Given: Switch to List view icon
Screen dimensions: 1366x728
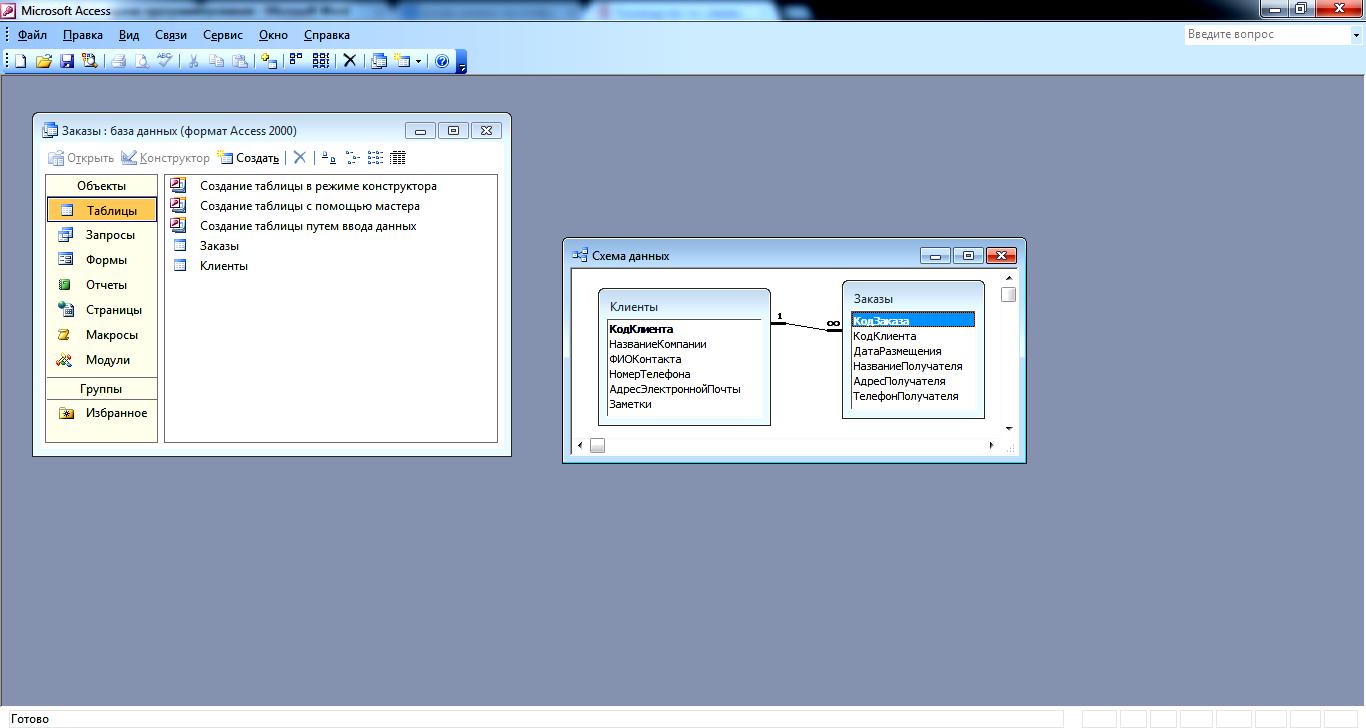Looking at the screenshot, I should pos(375,158).
